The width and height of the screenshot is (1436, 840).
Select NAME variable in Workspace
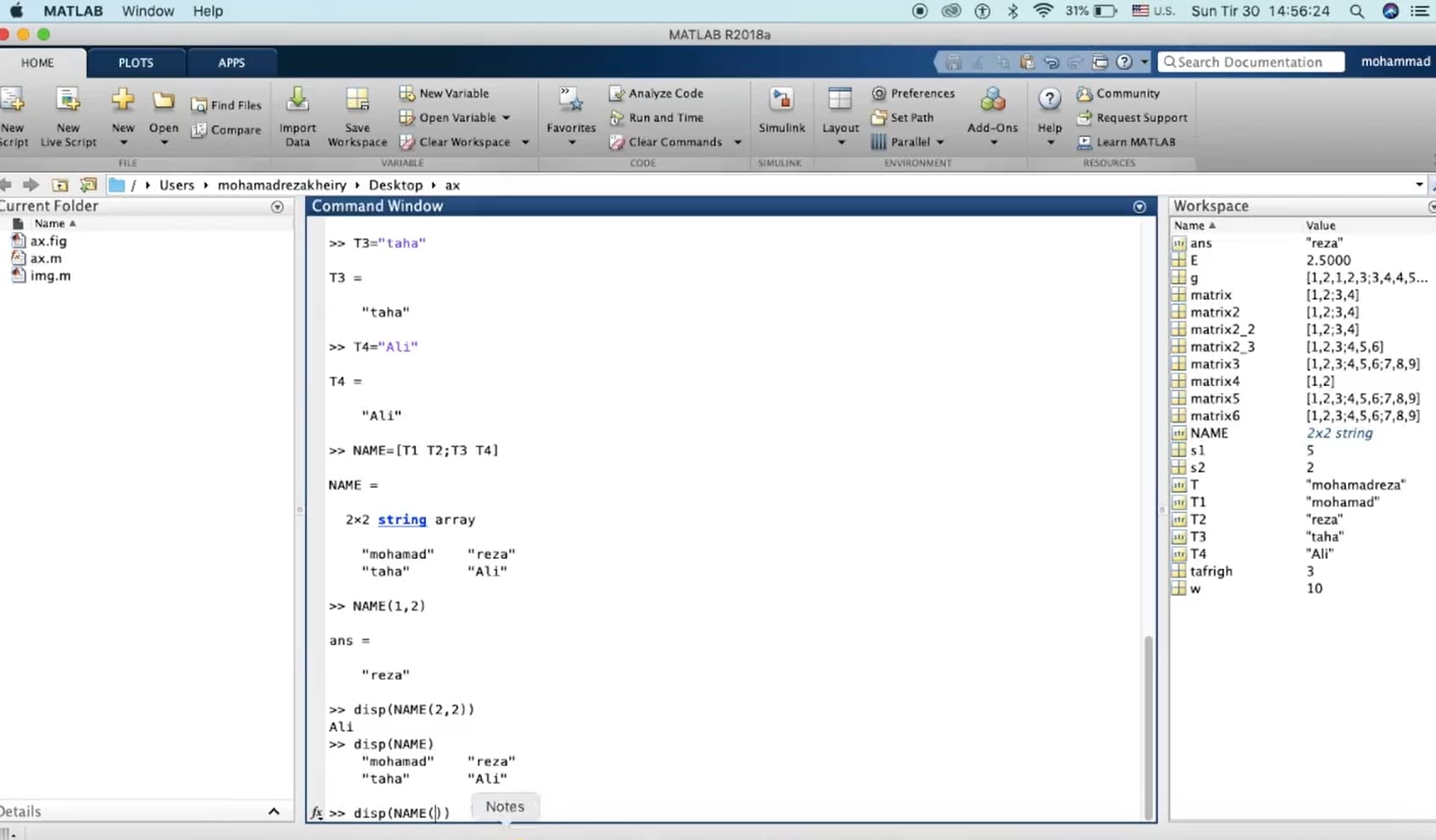1209,433
